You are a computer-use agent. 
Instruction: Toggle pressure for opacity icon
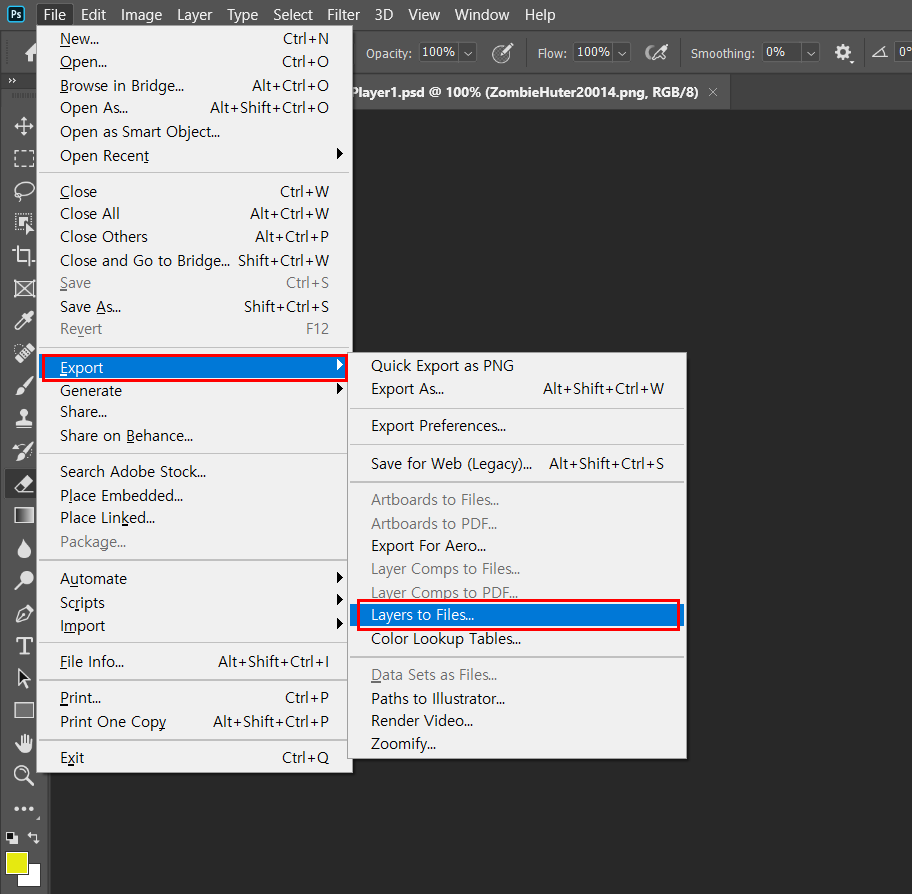click(x=502, y=53)
